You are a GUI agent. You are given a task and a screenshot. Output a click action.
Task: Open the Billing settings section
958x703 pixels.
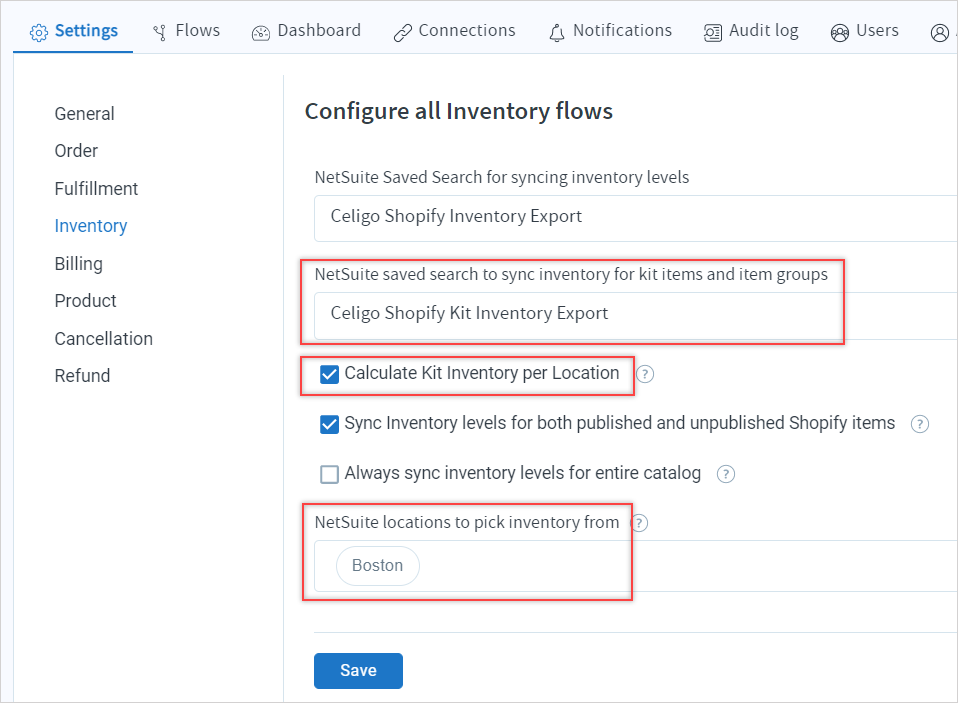(x=78, y=264)
